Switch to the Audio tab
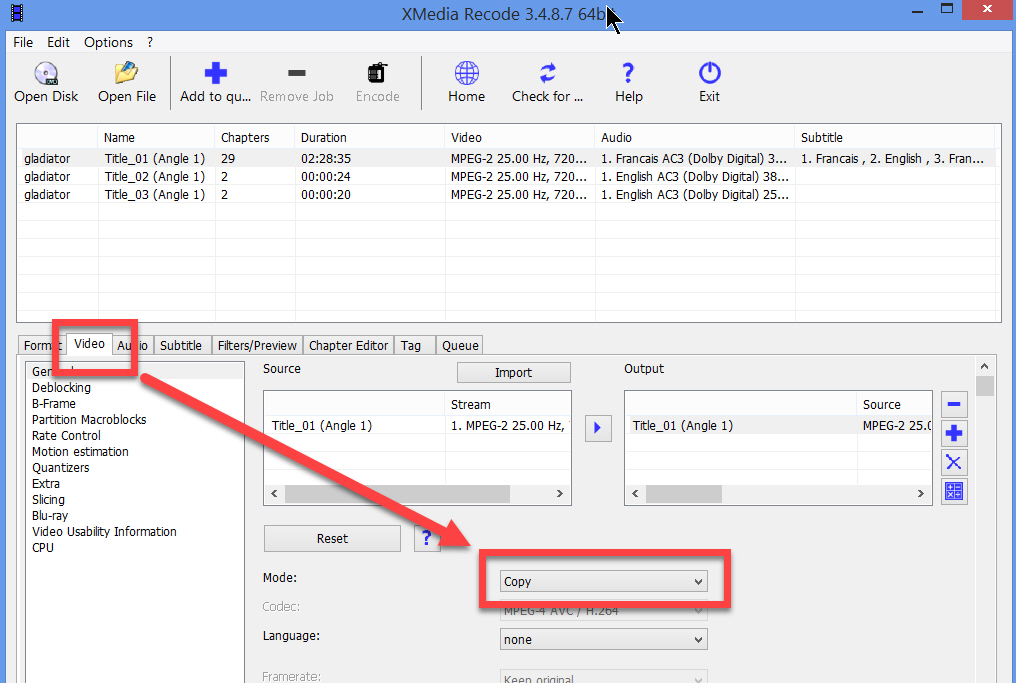 point(133,345)
